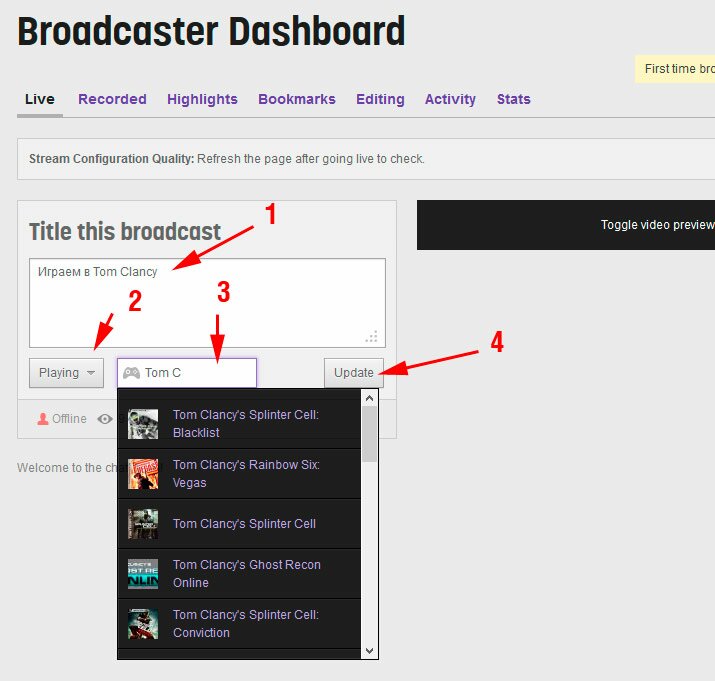
Task: Click Splinter Cell: Conviction cover thumbnail
Action: pyautogui.click(x=143, y=624)
